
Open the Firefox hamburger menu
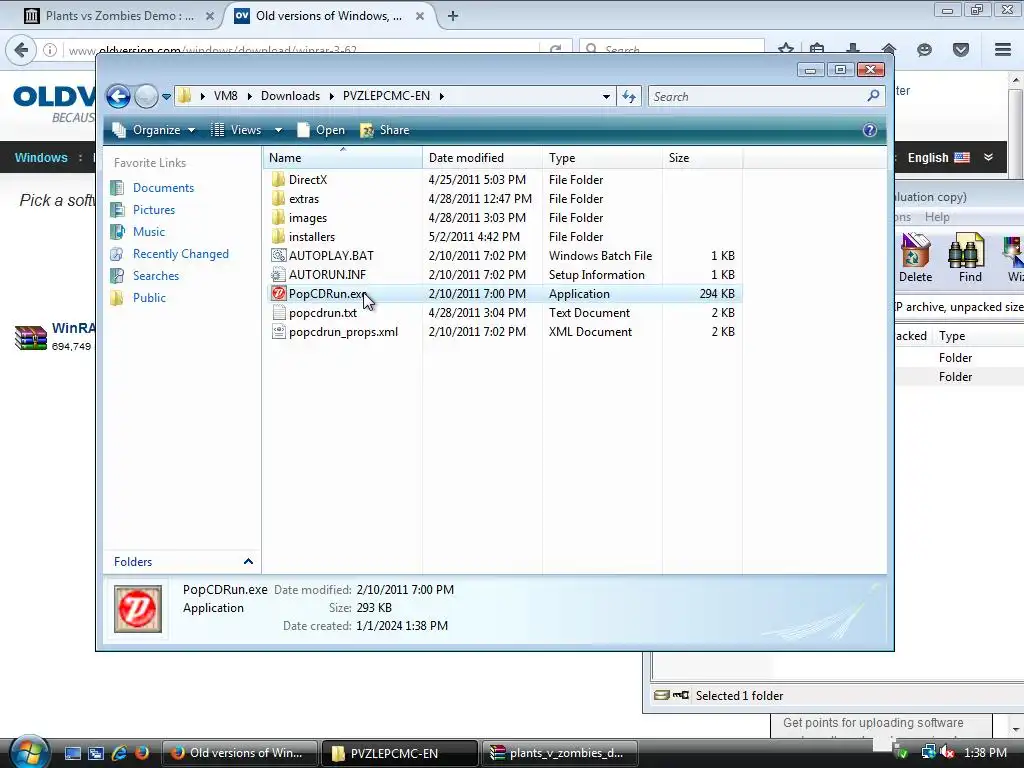point(1002,50)
